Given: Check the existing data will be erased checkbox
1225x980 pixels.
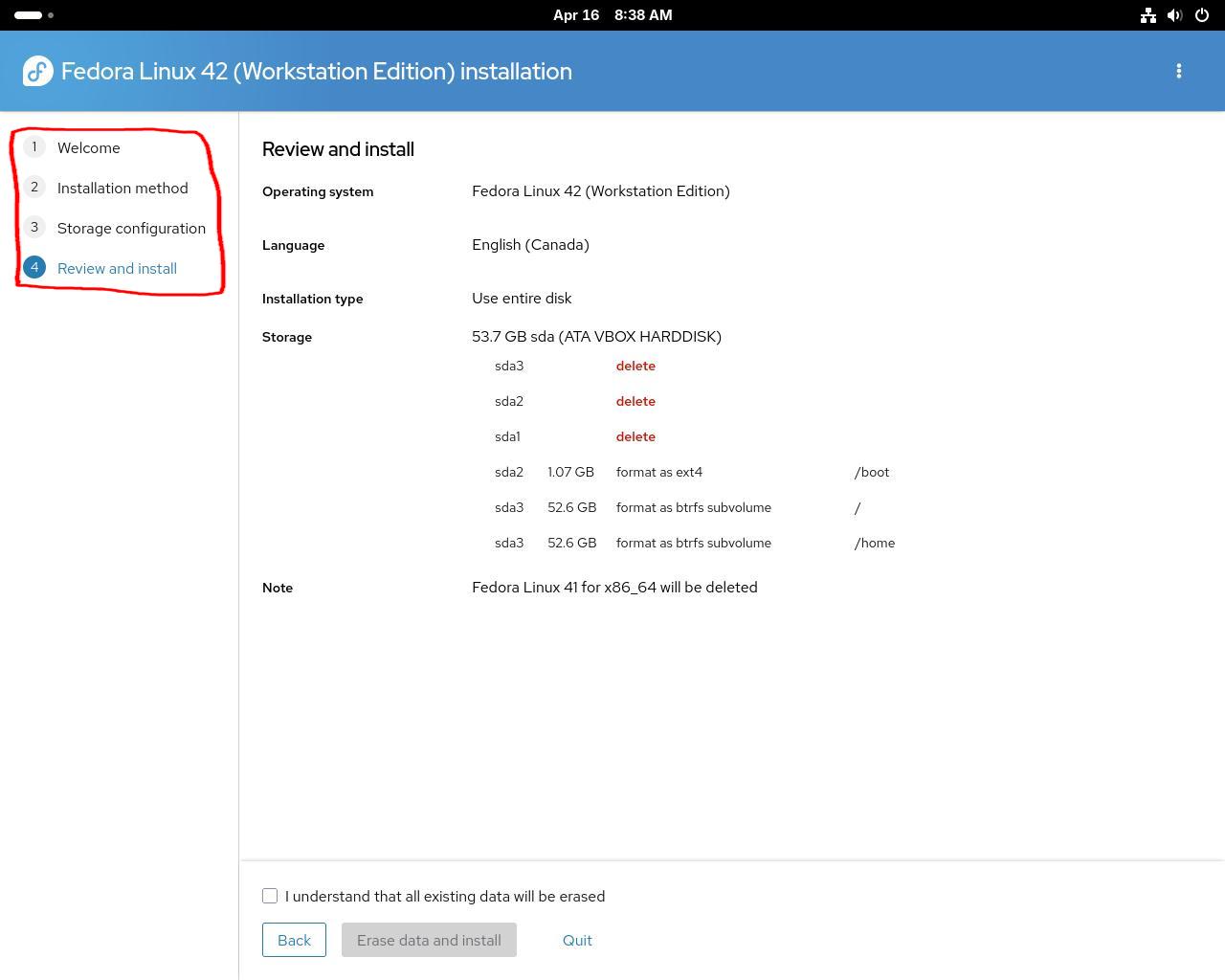Looking at the screenshot, I should 270,896.
